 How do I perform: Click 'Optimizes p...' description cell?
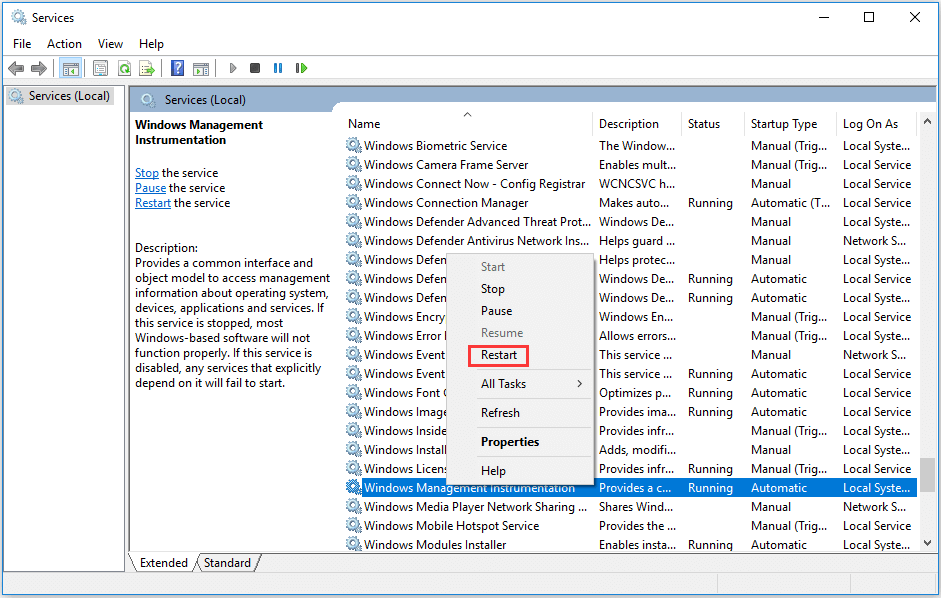click(x=635, y=393)
